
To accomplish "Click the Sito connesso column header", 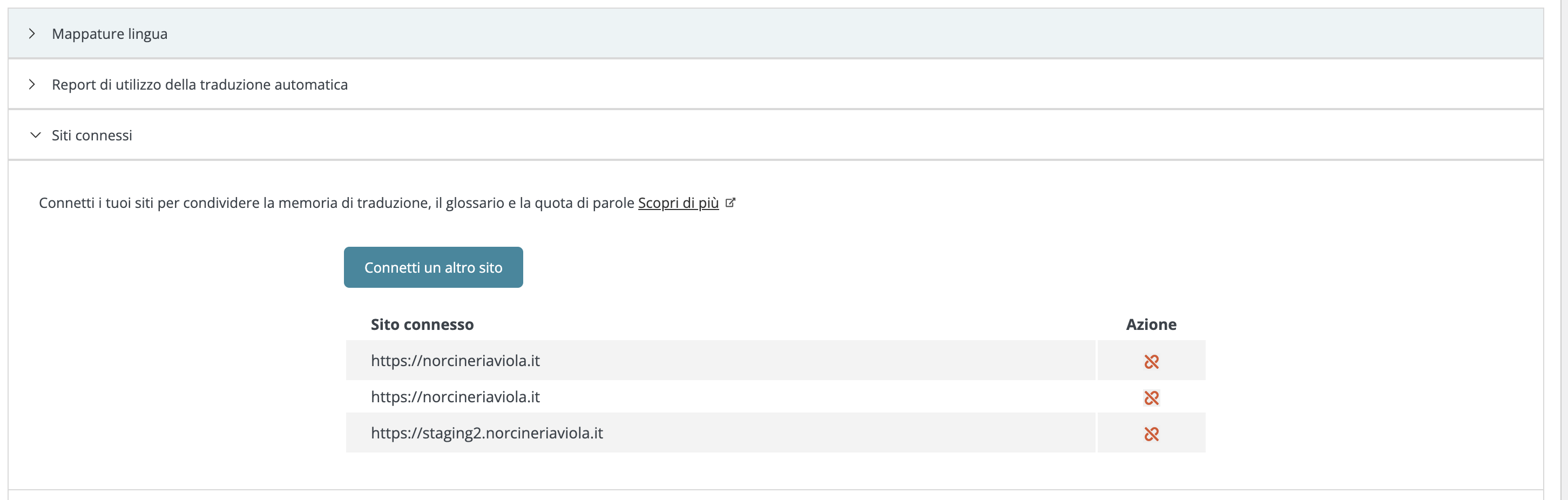I will click(x=422, y=325).
